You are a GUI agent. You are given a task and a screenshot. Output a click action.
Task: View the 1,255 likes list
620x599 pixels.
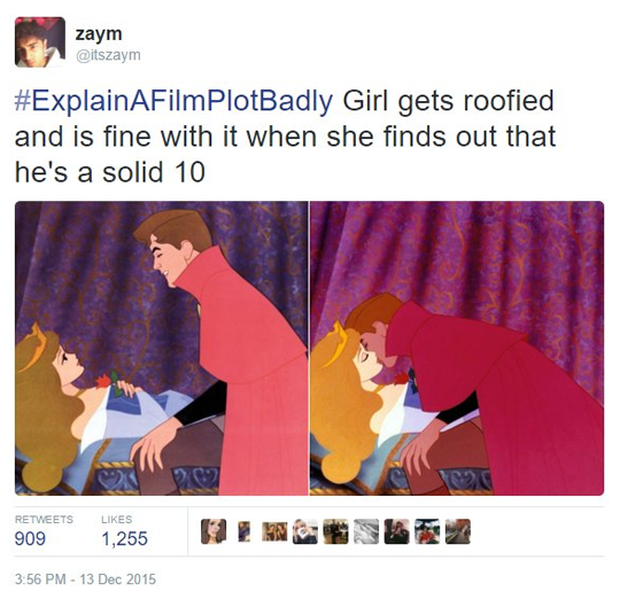pyautogui.click(x=125, y=539)
